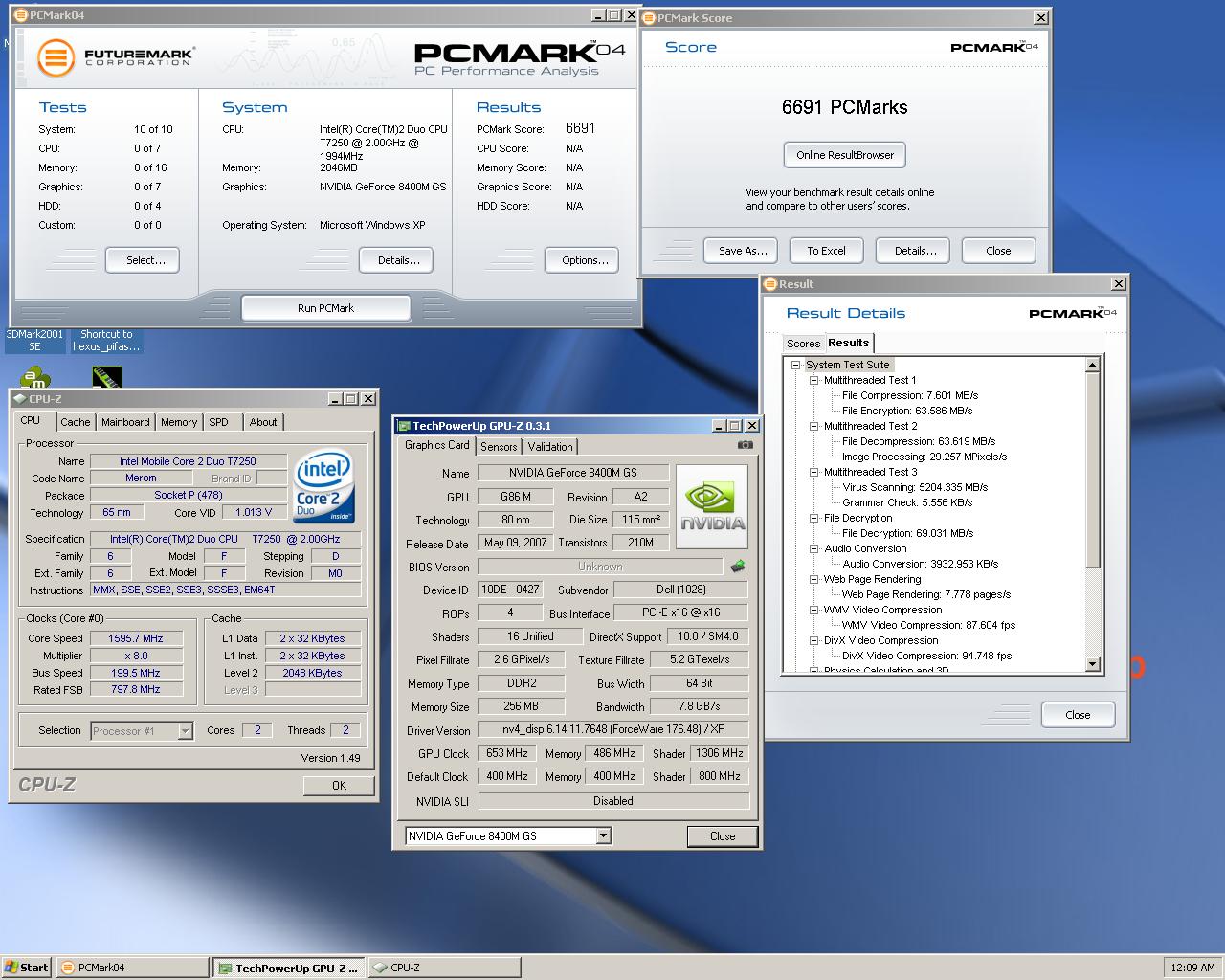
Task: Collapse Multithreaded Test 2 node
Action: [x=813, y=426]
